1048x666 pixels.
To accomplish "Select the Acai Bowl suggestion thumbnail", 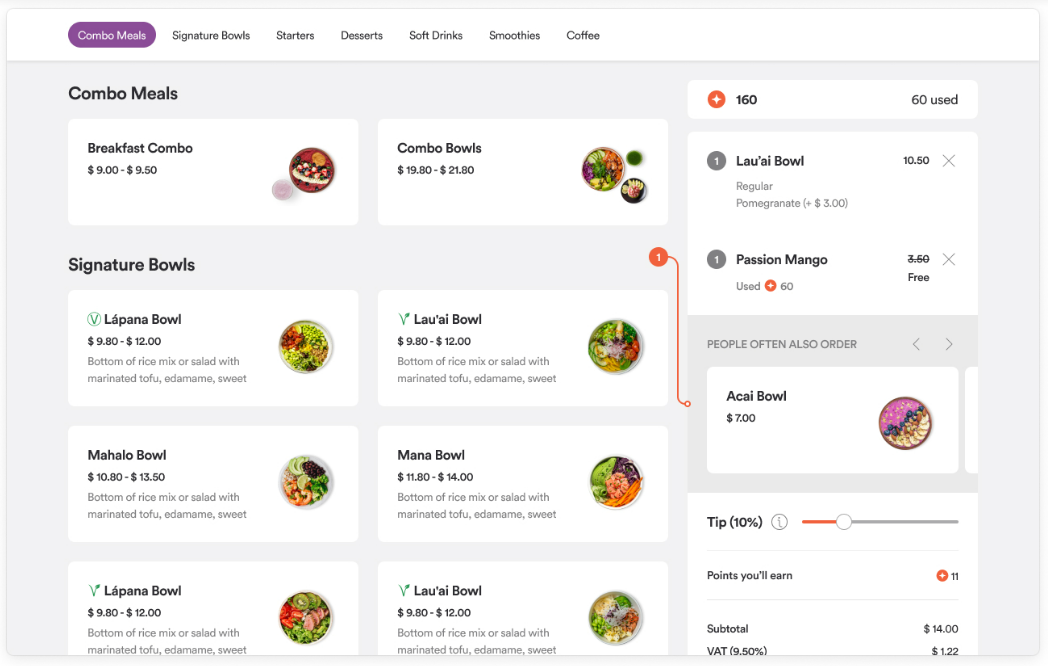I will coord(906,423).
